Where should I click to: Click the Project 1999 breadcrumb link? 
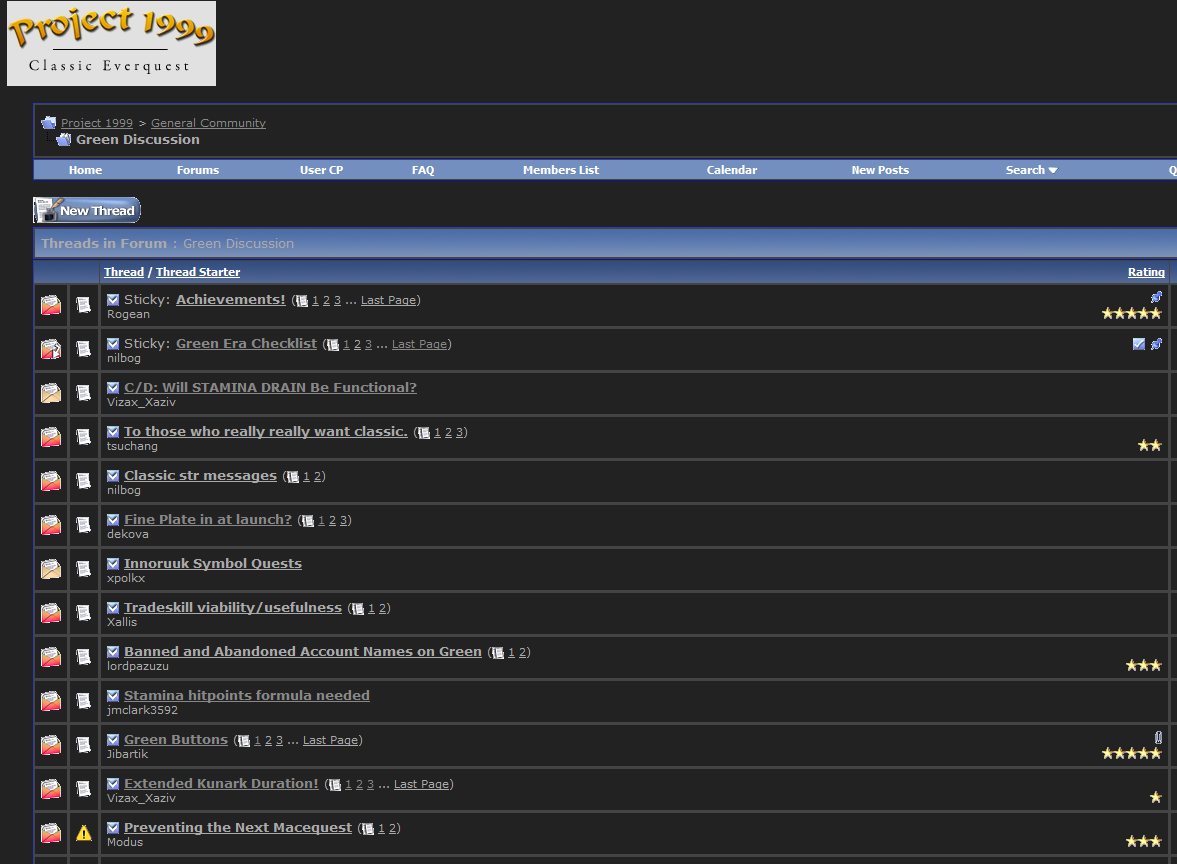coord(97,123)
